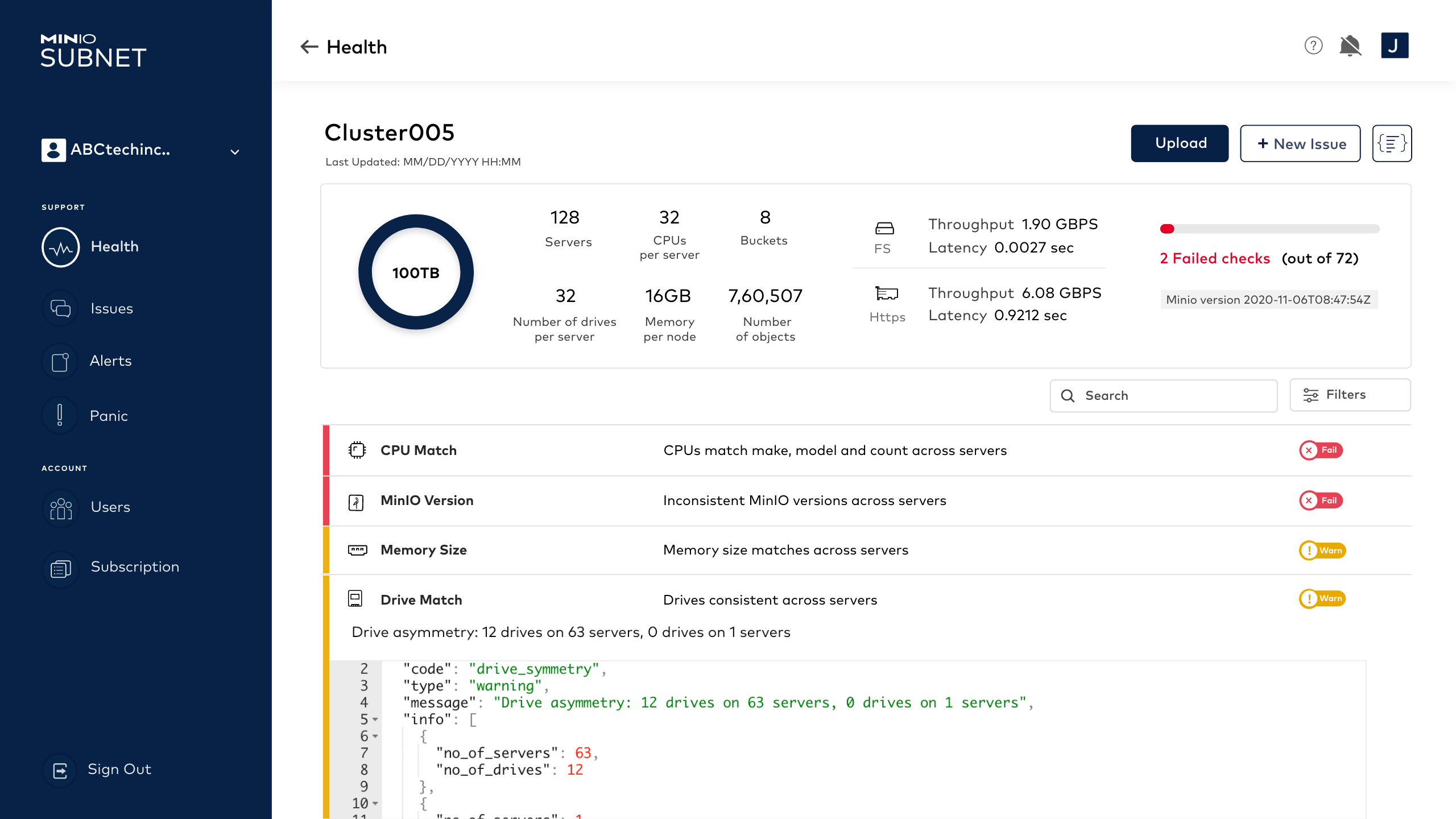Open Alerts in the sidebar menu
The image size is (1456, 819).
pos(111,361)
